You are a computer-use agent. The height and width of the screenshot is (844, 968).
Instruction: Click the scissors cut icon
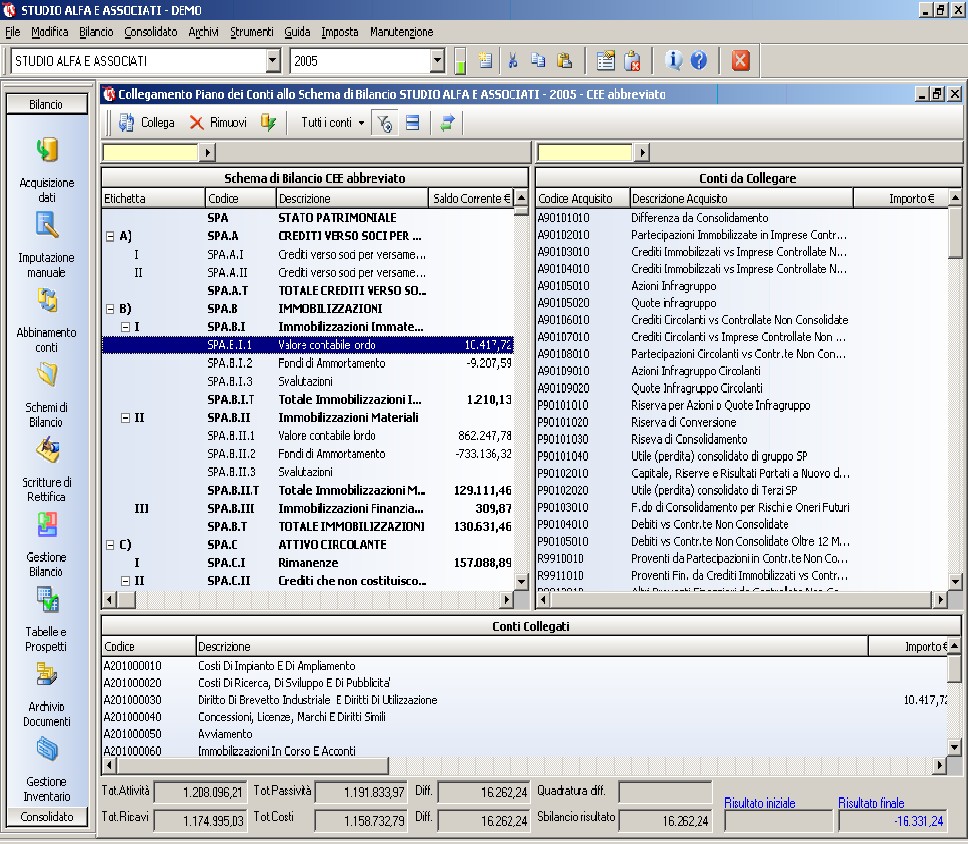(x=513, y=61)
